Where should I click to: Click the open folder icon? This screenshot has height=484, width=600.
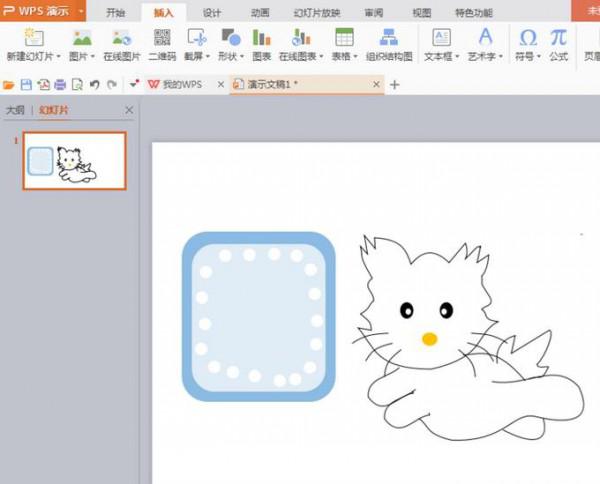click(x=10, y=85)
